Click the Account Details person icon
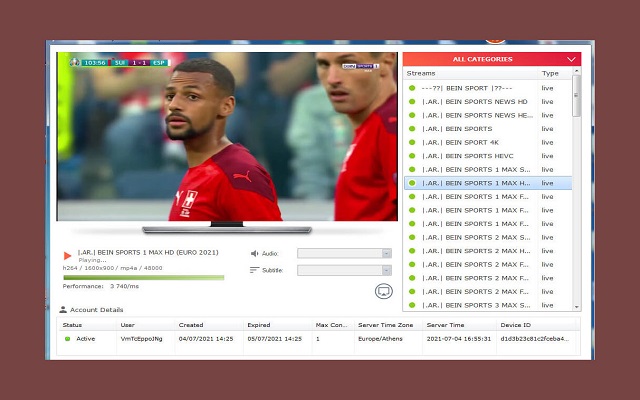640x400 pixels. pos(63,310)
